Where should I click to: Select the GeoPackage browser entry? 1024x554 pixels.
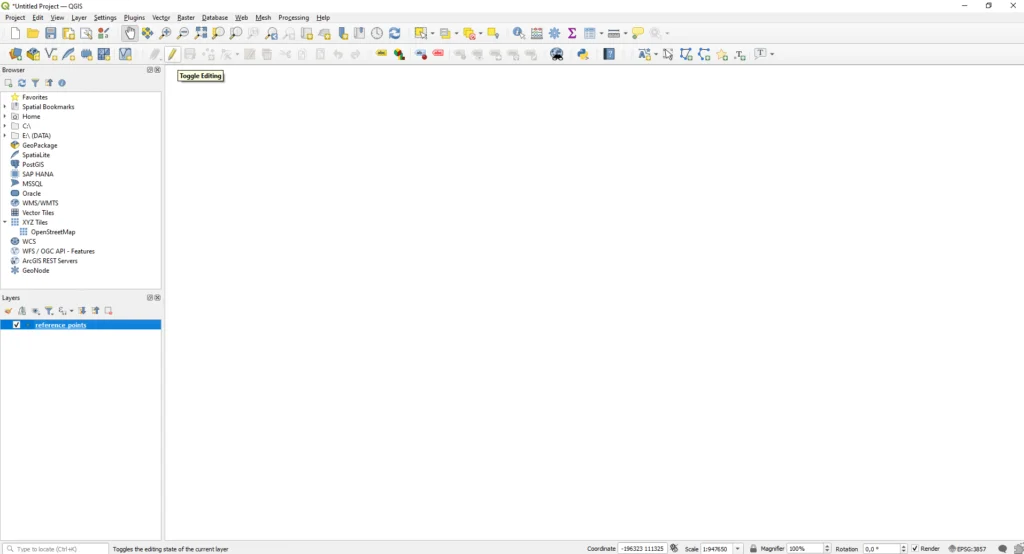pyautogui.click(x=40, y=145)
